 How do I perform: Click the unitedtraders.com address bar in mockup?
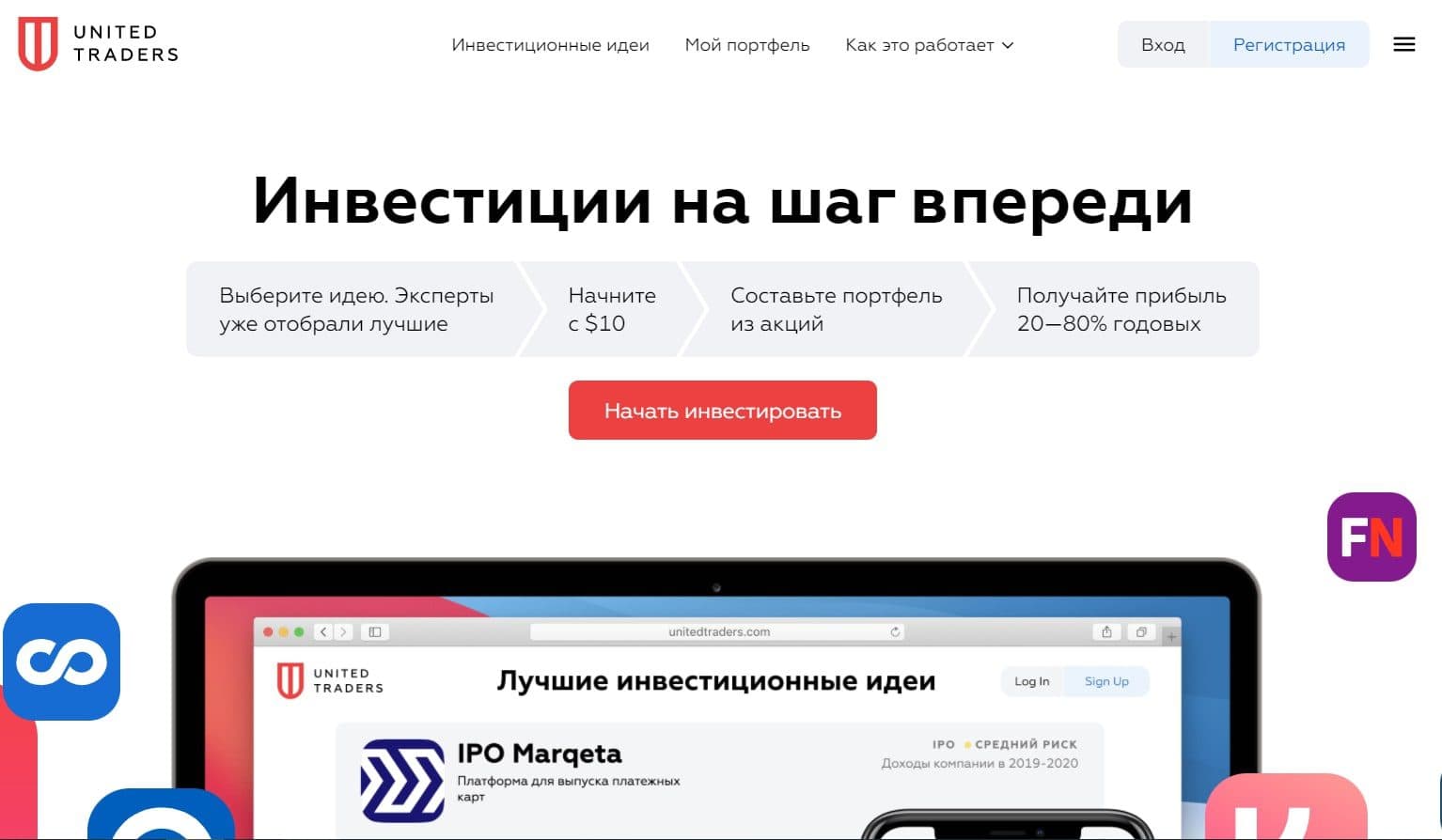click(x=719, y=631)
